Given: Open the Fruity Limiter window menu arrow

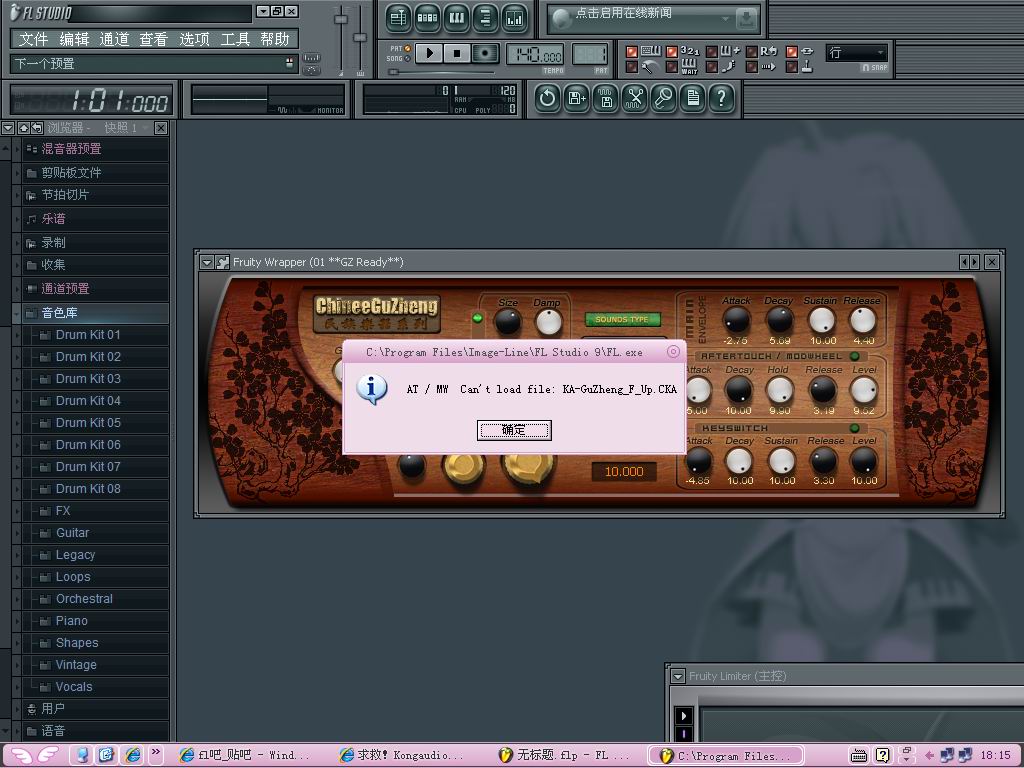Looking at the screenshot, I should click(678, 677).
